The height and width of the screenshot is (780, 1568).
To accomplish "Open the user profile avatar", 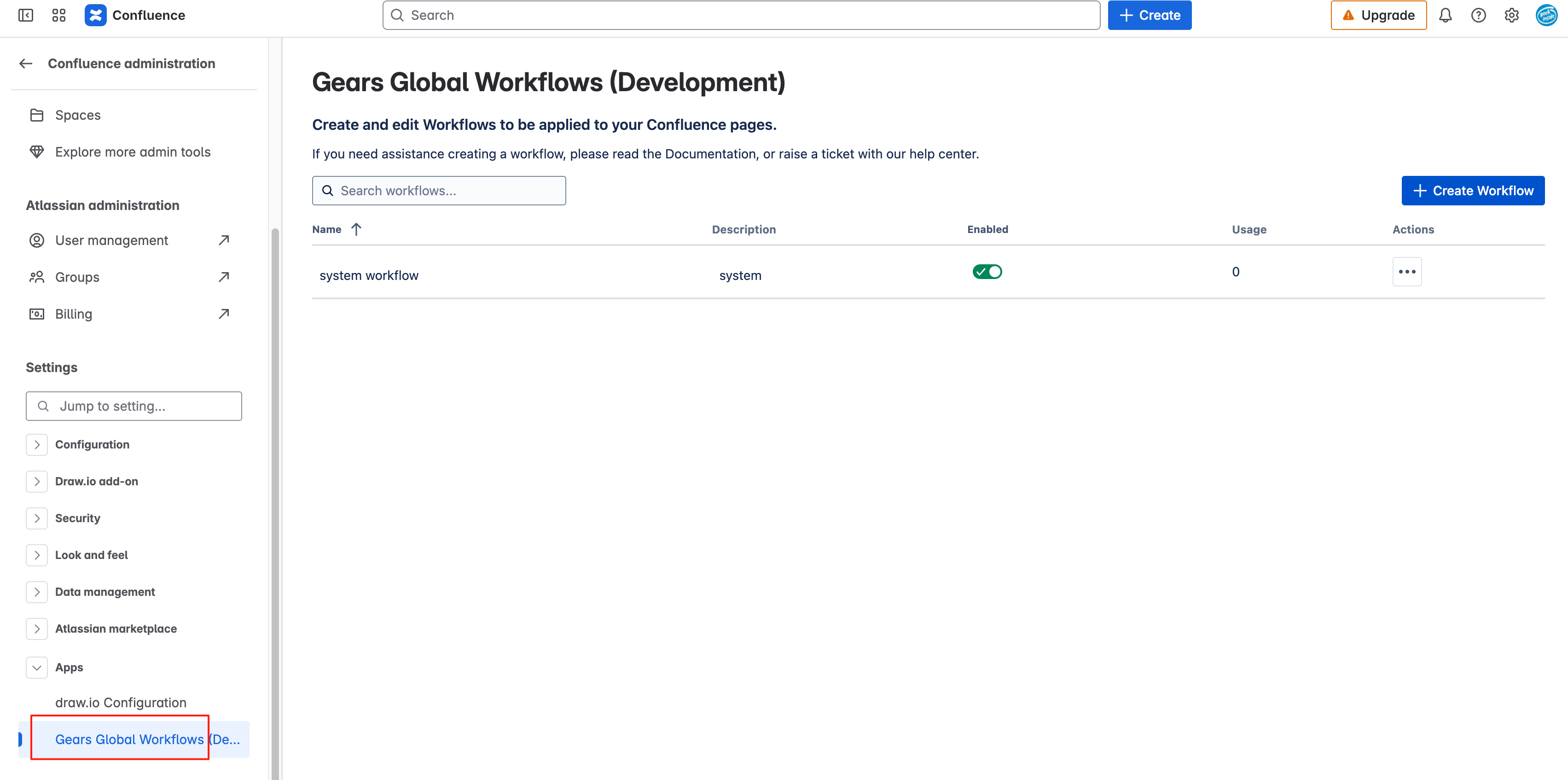I will (x=1546, y=15).
